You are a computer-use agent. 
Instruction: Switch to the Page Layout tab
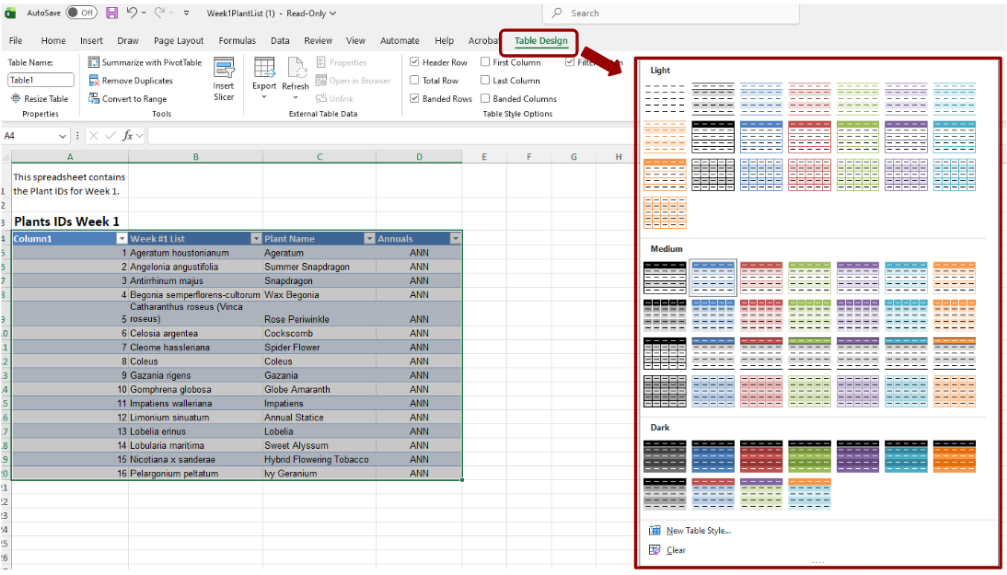(x=179, y=40)
